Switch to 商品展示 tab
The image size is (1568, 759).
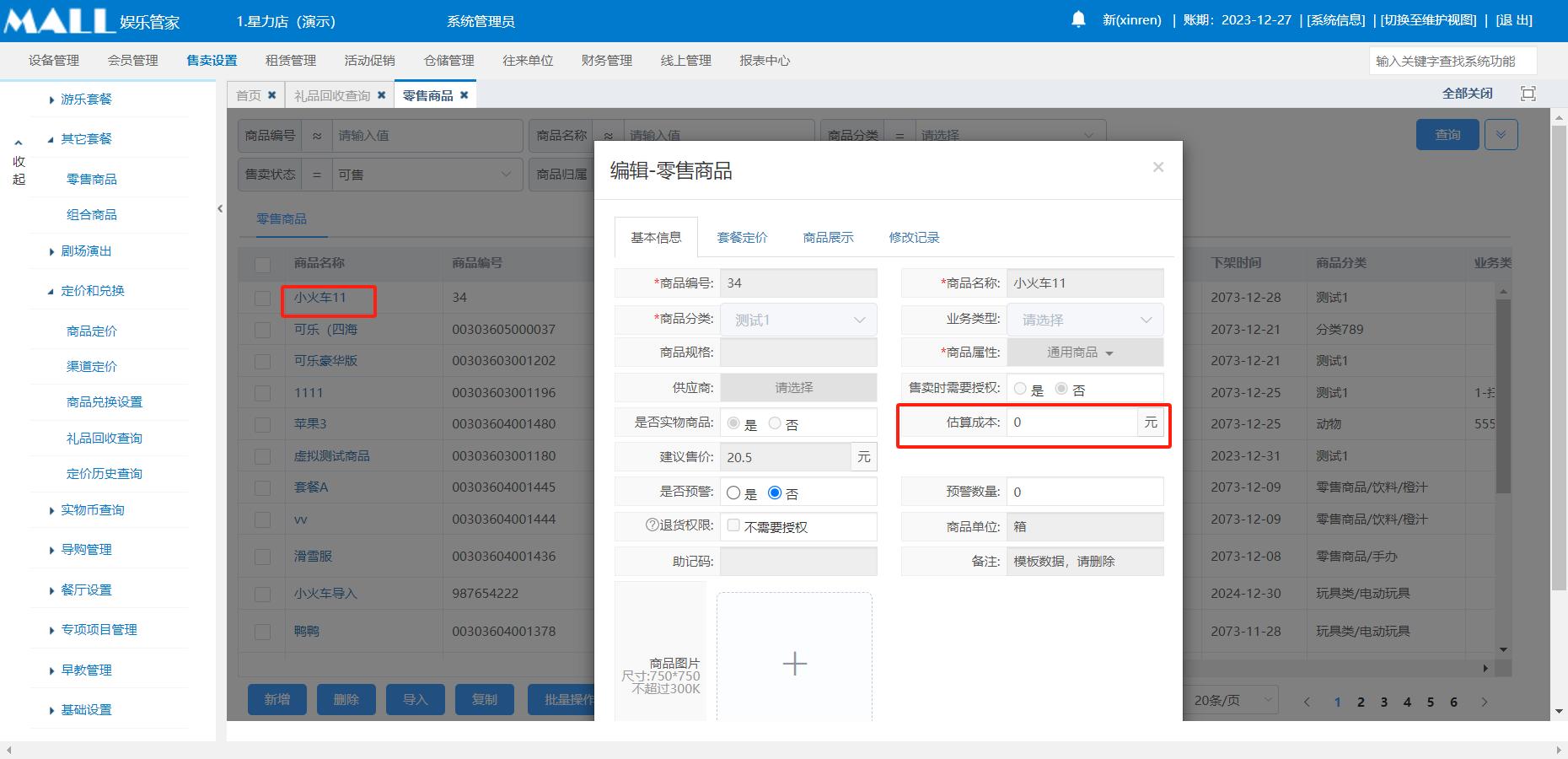[x=828, y=238]
